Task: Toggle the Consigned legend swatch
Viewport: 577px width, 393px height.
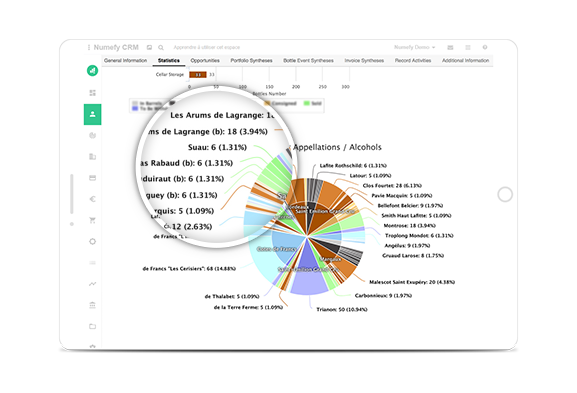Action: pos(267,103)
